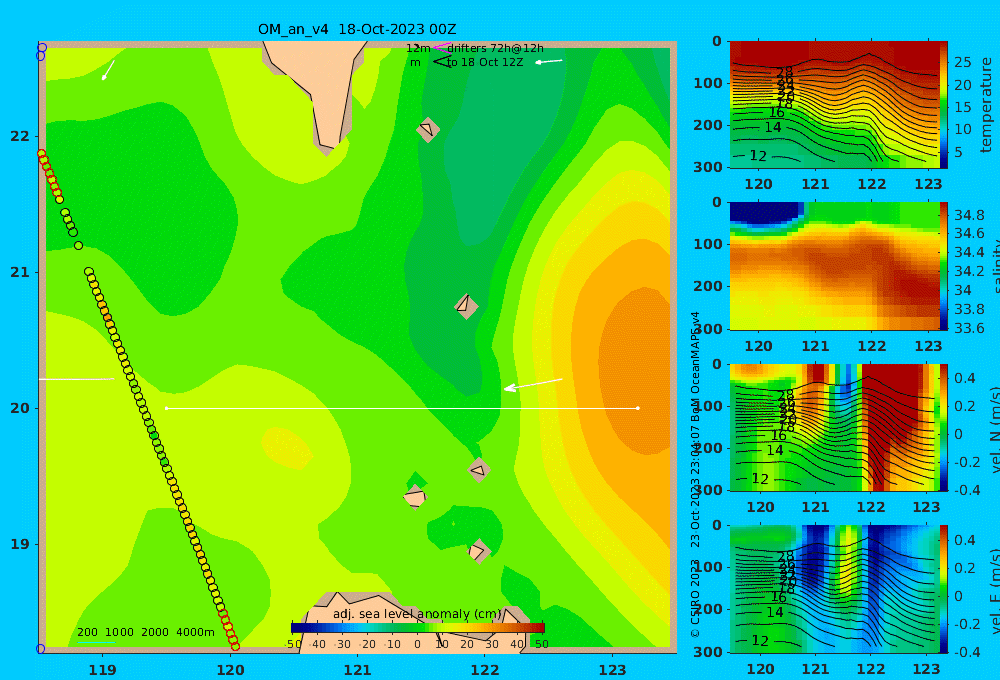Click the black arrow legend symbol
The height and width of the screenshot is (680, 1000).
[442, 61]
